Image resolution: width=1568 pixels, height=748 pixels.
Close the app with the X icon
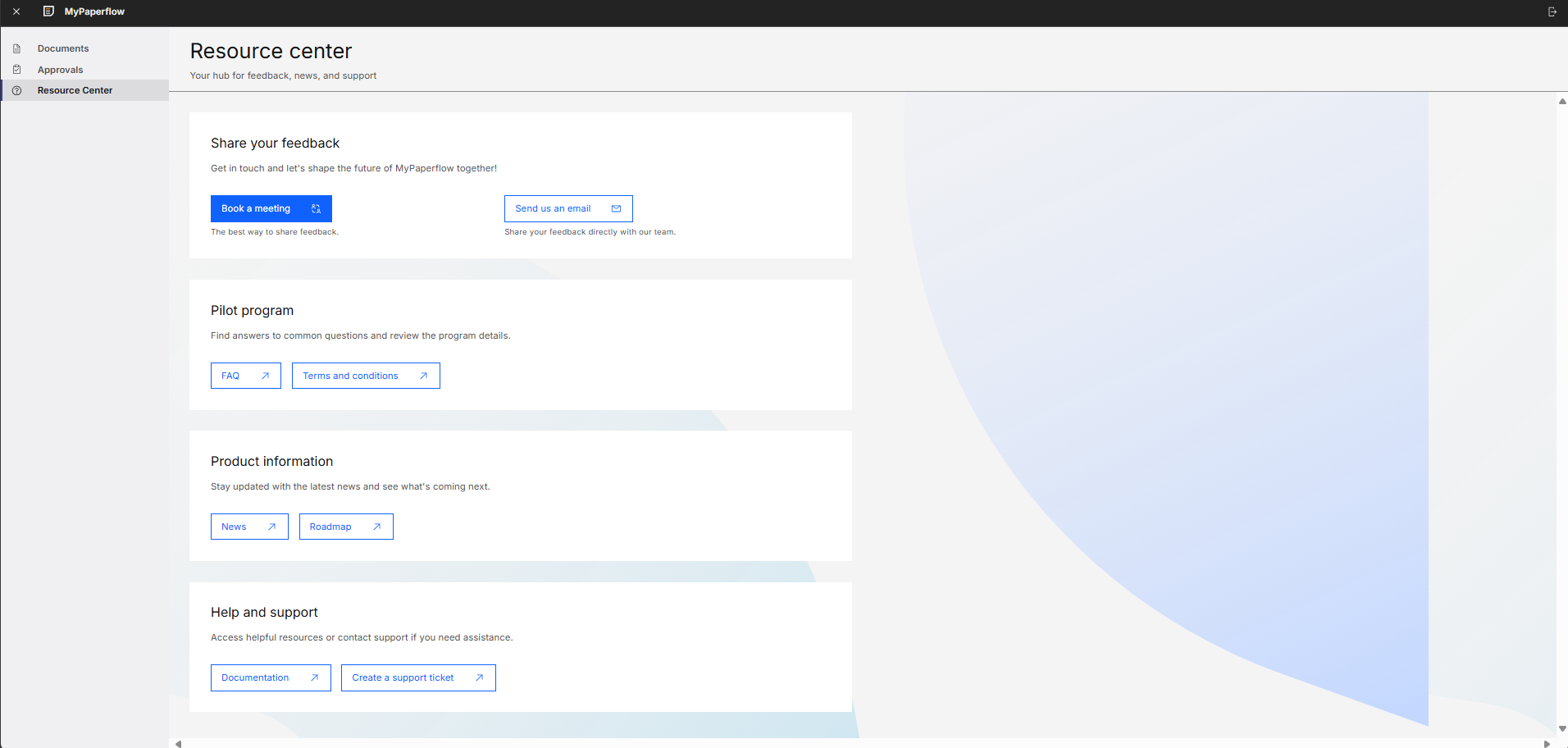[16, 11]
